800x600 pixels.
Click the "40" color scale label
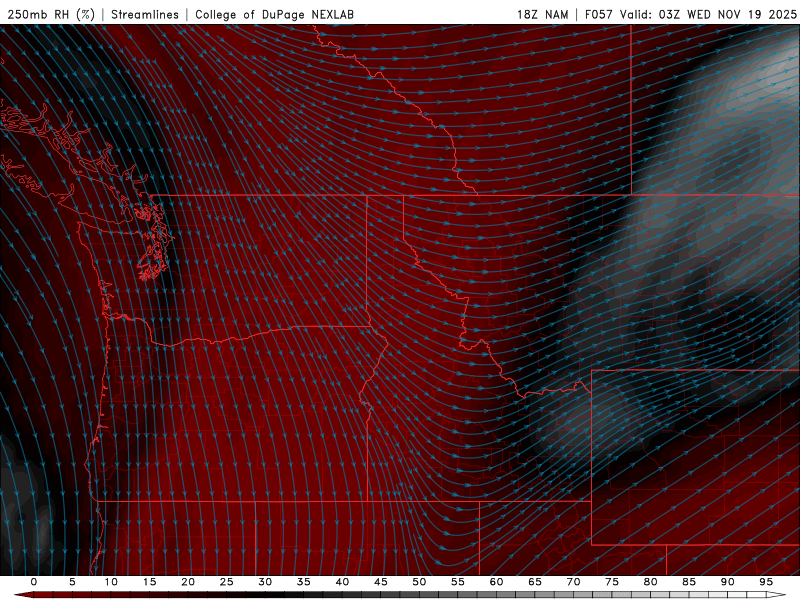(x=342, y=582)
